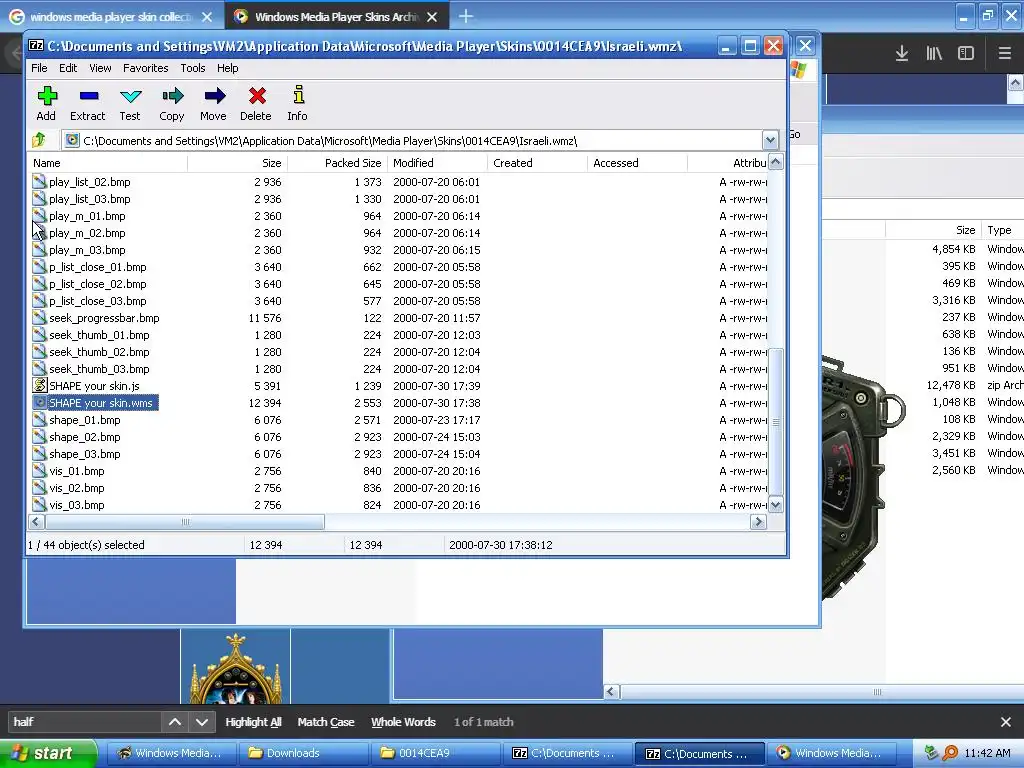Close the find bar
Screen dimensions: 1024x768
coord(1006,722)
